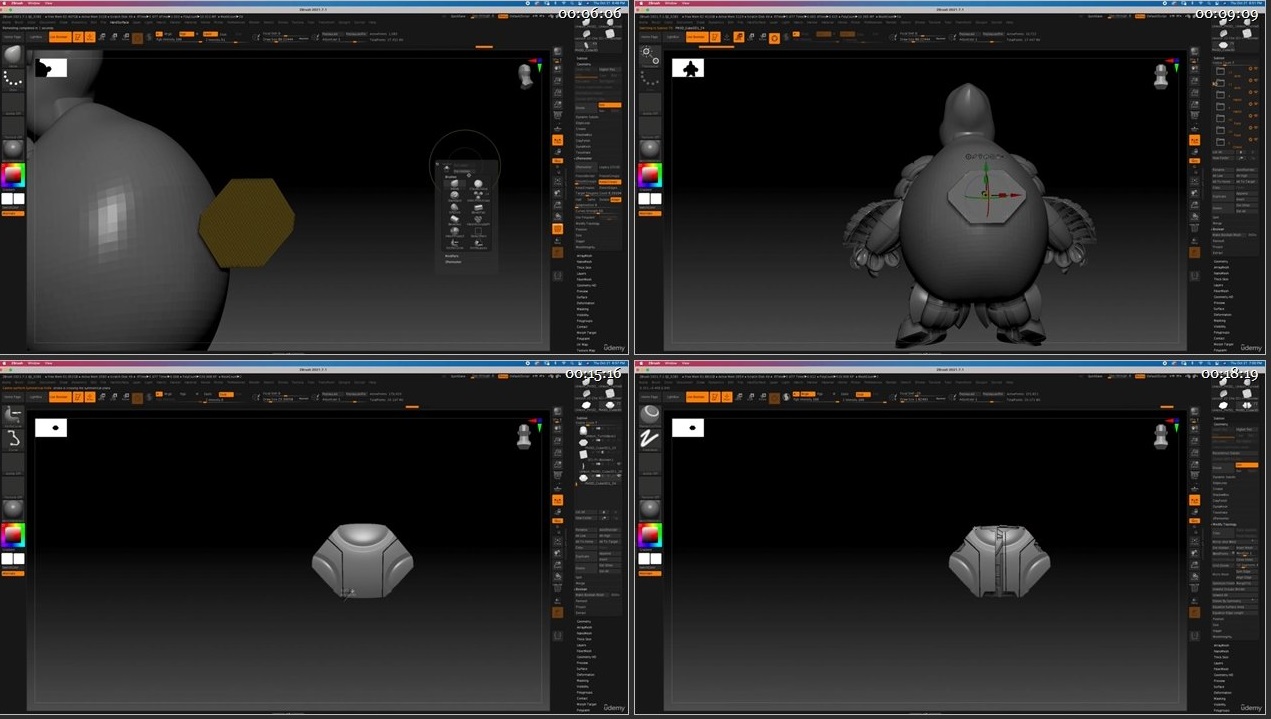Click BPR render icon in 00:06:06 frame
The height and width of the screenshot is (719, 1271).
[558, 51]
